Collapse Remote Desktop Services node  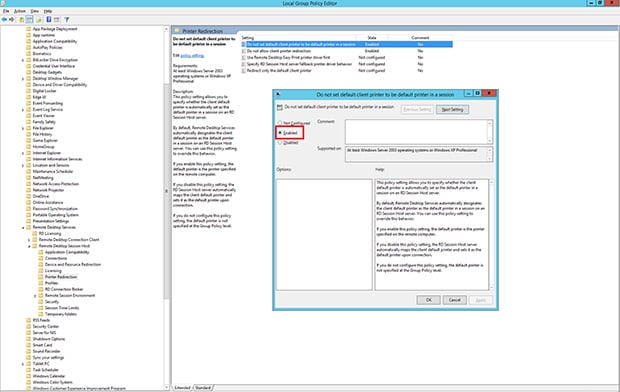coord(23,227)
